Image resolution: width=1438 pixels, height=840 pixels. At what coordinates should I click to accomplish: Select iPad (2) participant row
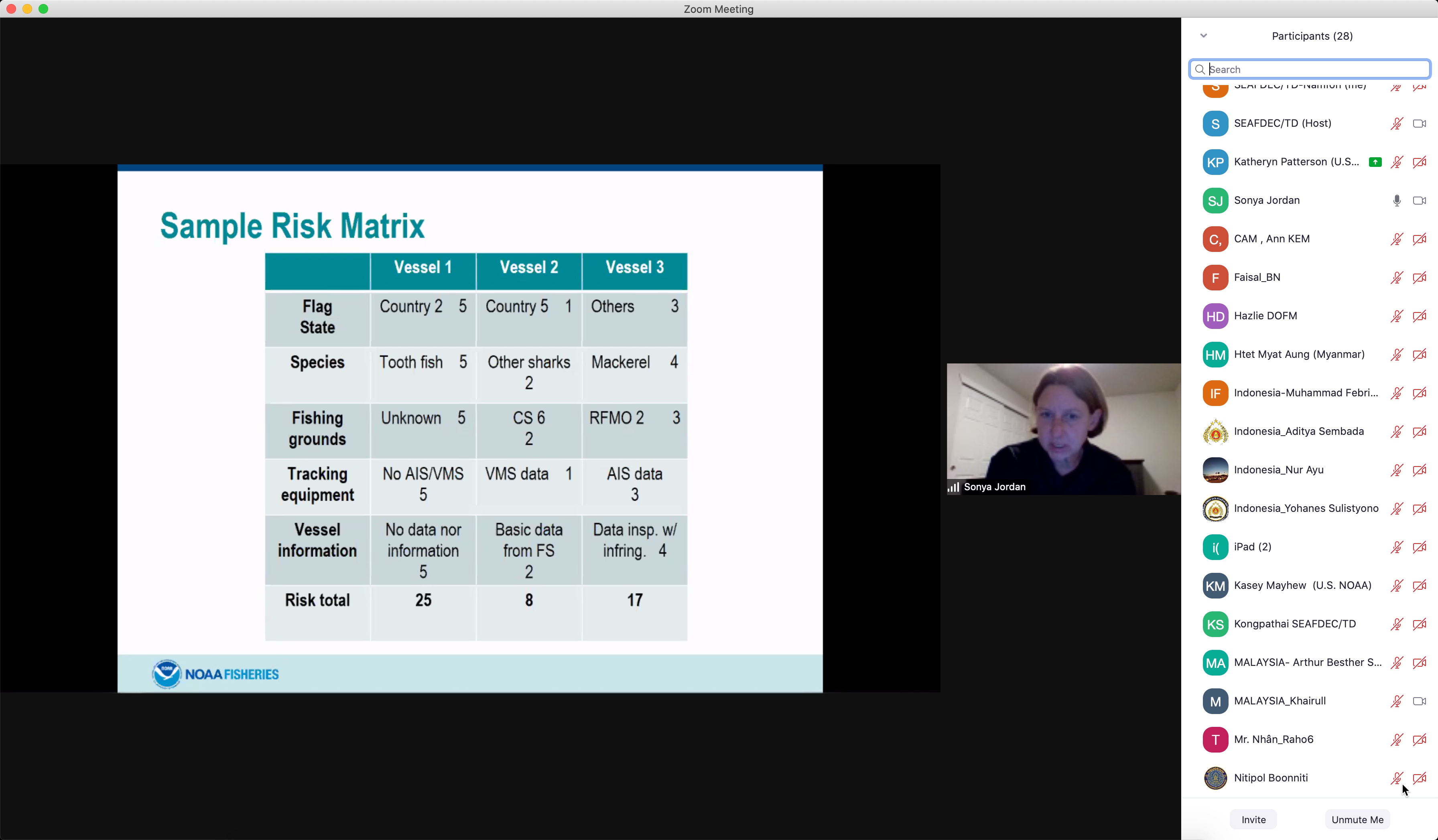point(1253,547)
